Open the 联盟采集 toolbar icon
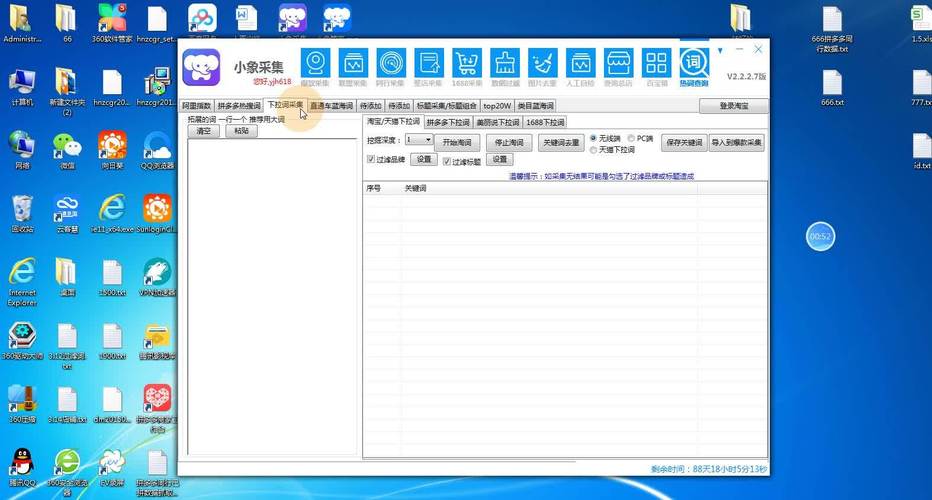The image size is (932, 500). click(353, 64)
